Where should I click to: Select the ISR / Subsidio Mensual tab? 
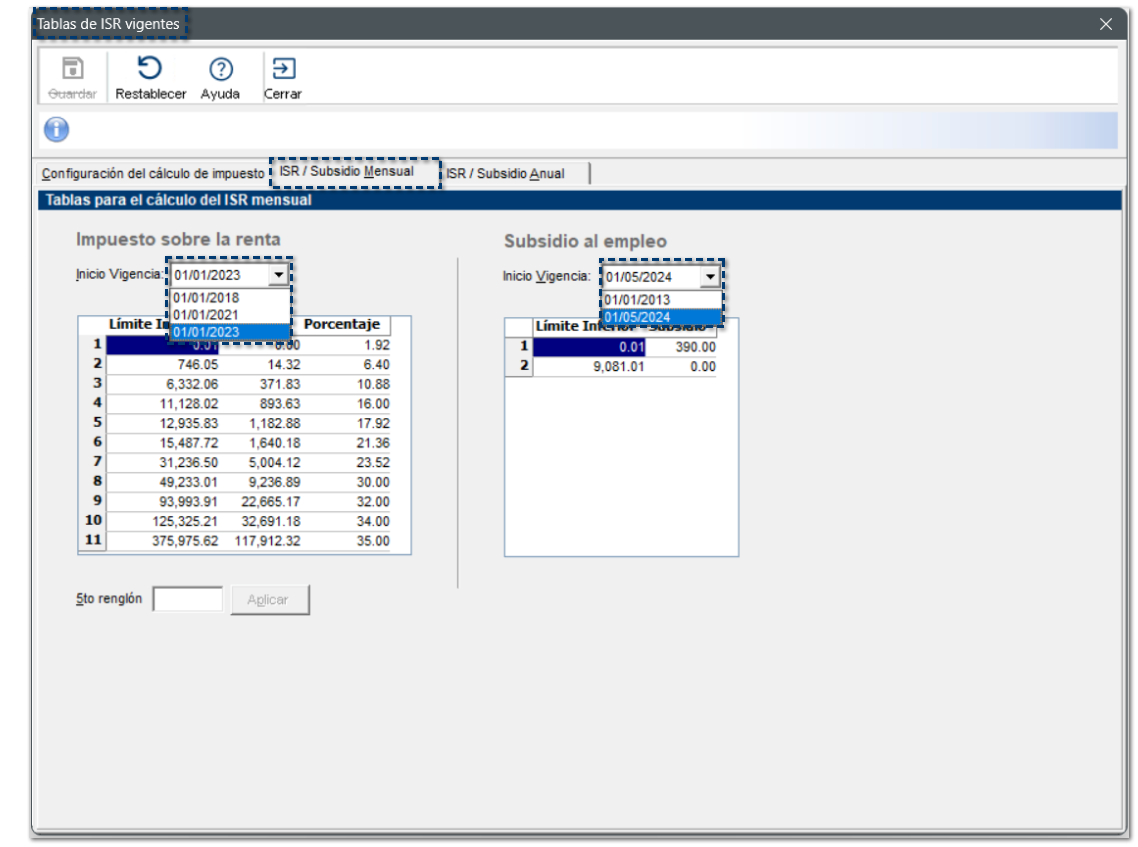[x=346, y=172]
